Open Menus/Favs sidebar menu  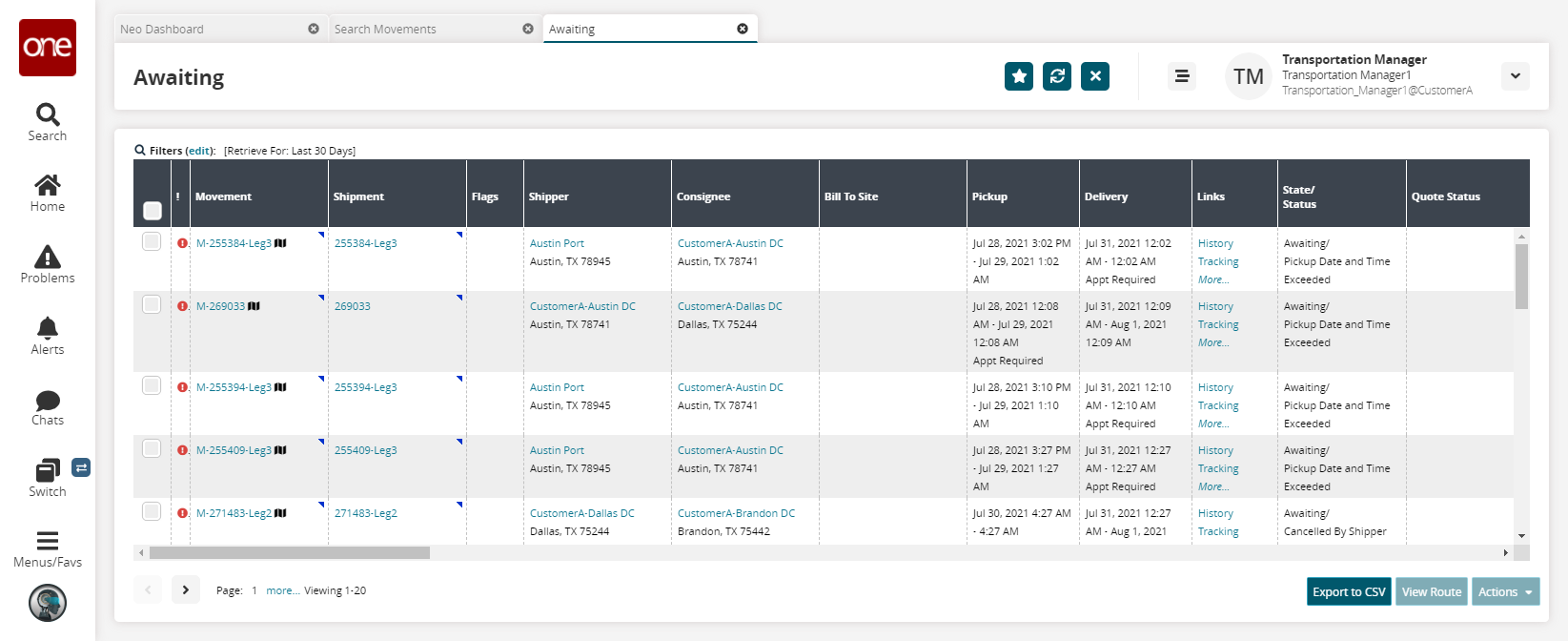[47, 549]
